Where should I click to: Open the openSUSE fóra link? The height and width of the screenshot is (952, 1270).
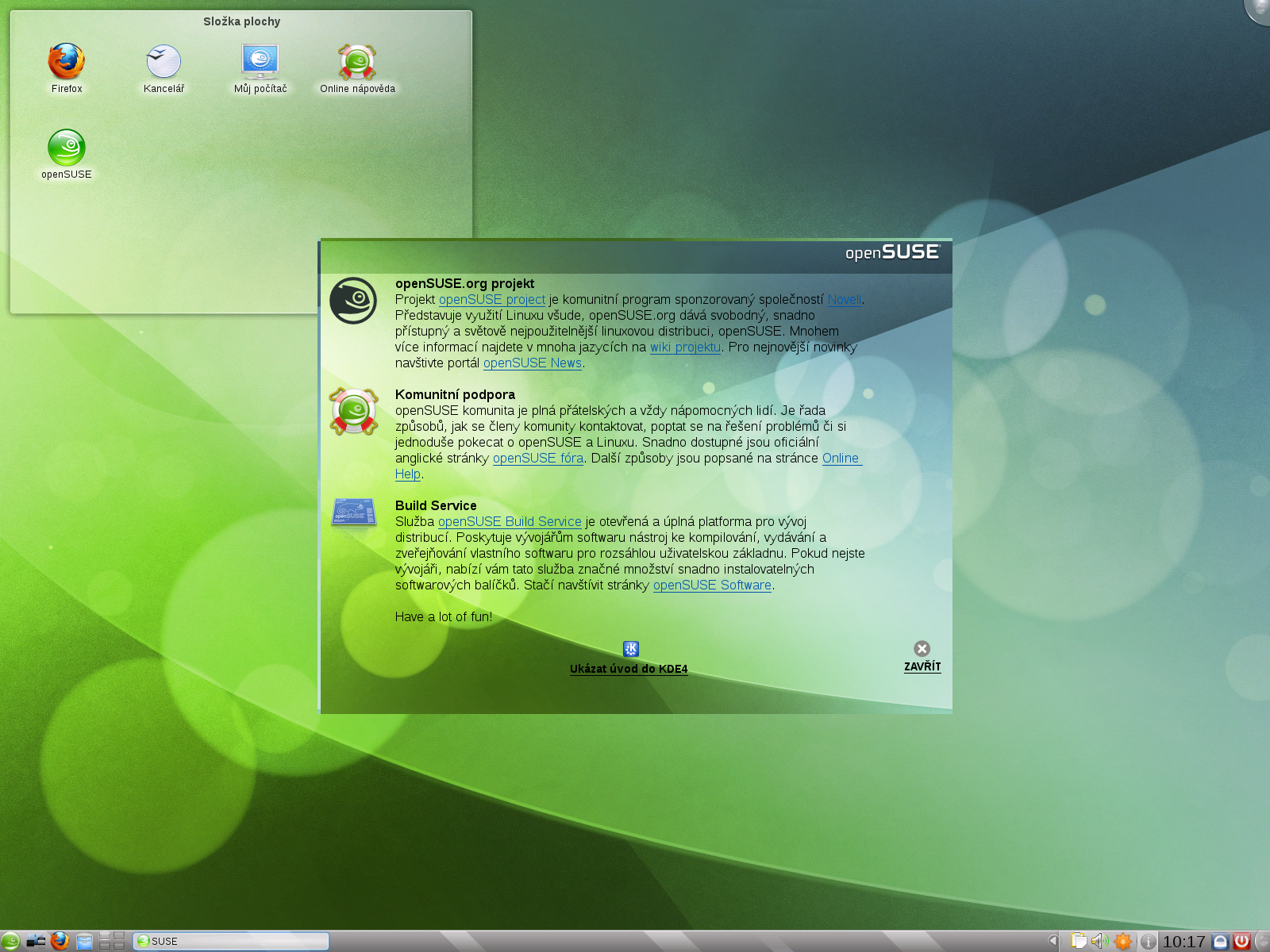click(538, 459)
